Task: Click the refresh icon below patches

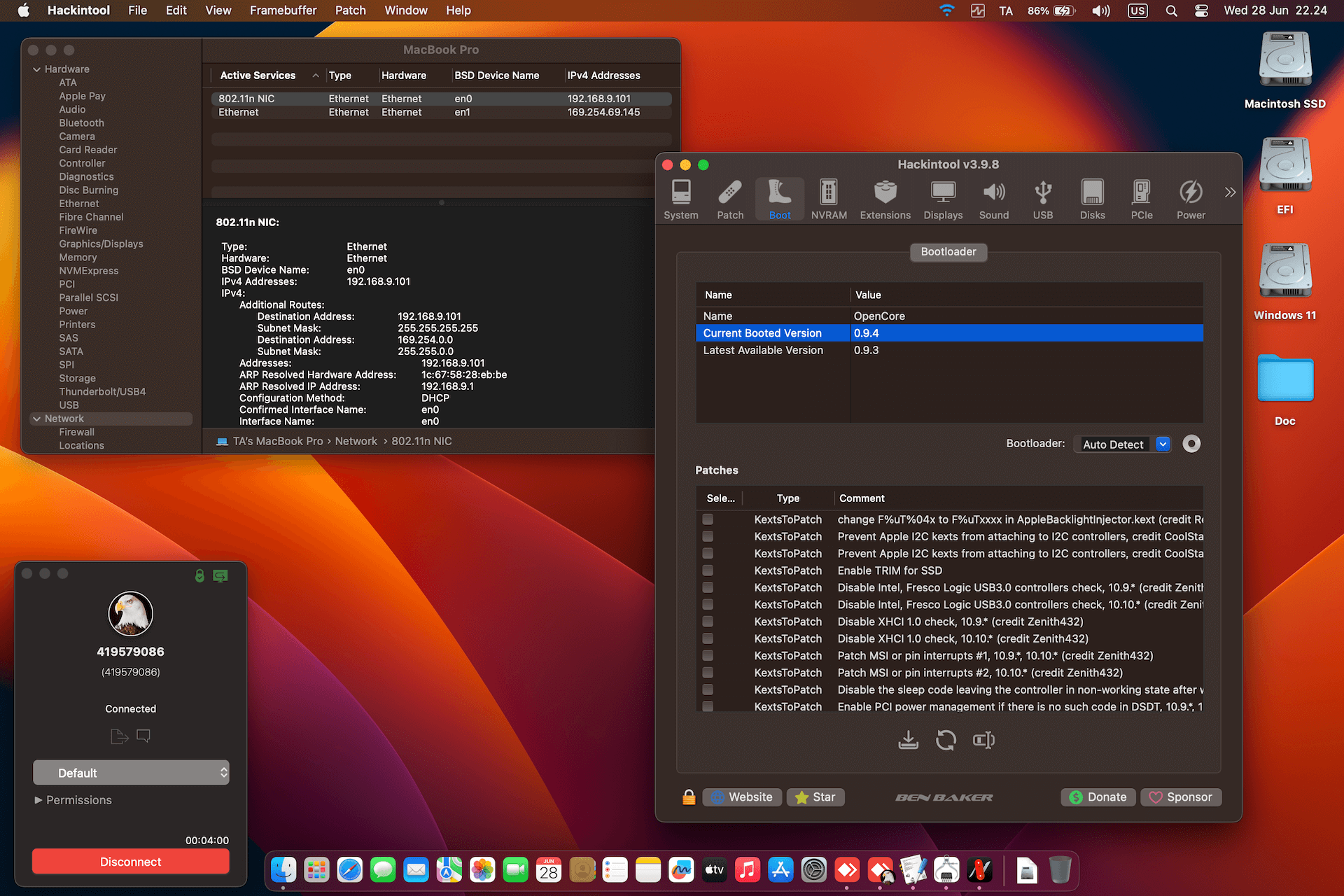Action: click(x=946, y=740)
